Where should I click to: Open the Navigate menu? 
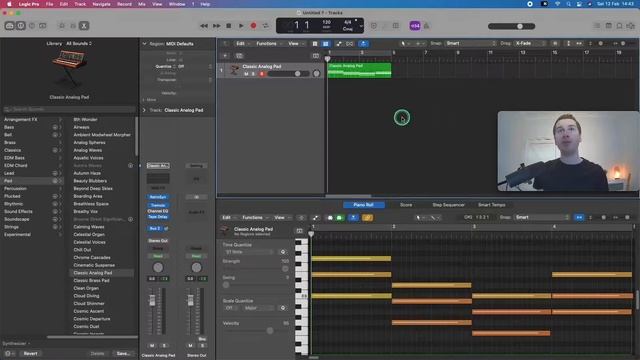pyautogui.click(x=101, y=4)
